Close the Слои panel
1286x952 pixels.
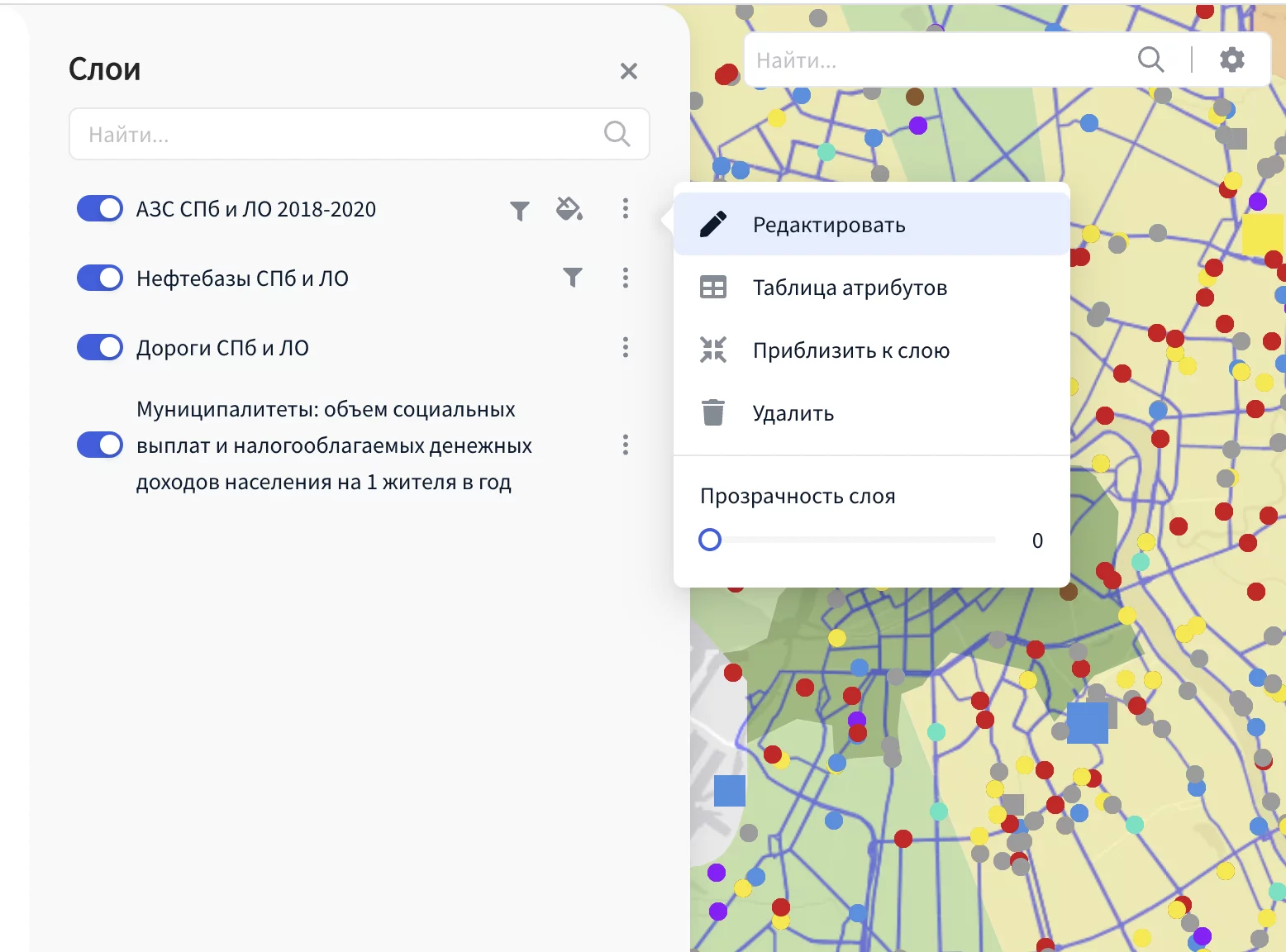click(x=628, y=71)
